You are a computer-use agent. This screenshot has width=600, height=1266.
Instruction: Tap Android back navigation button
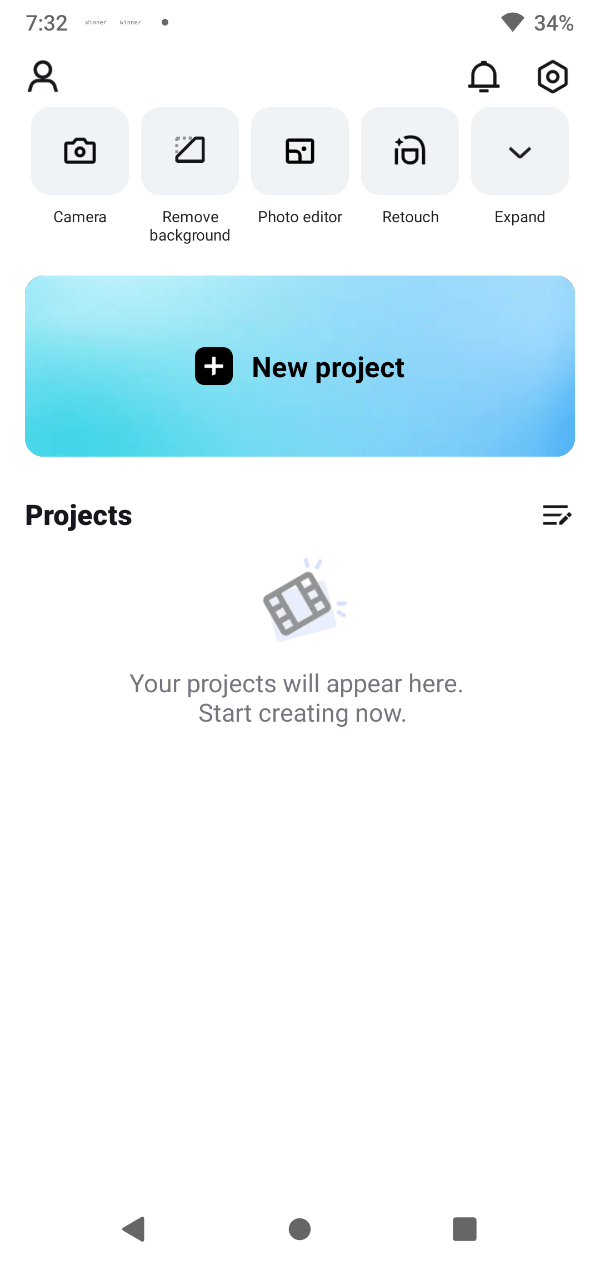[x=134, y=1229]
